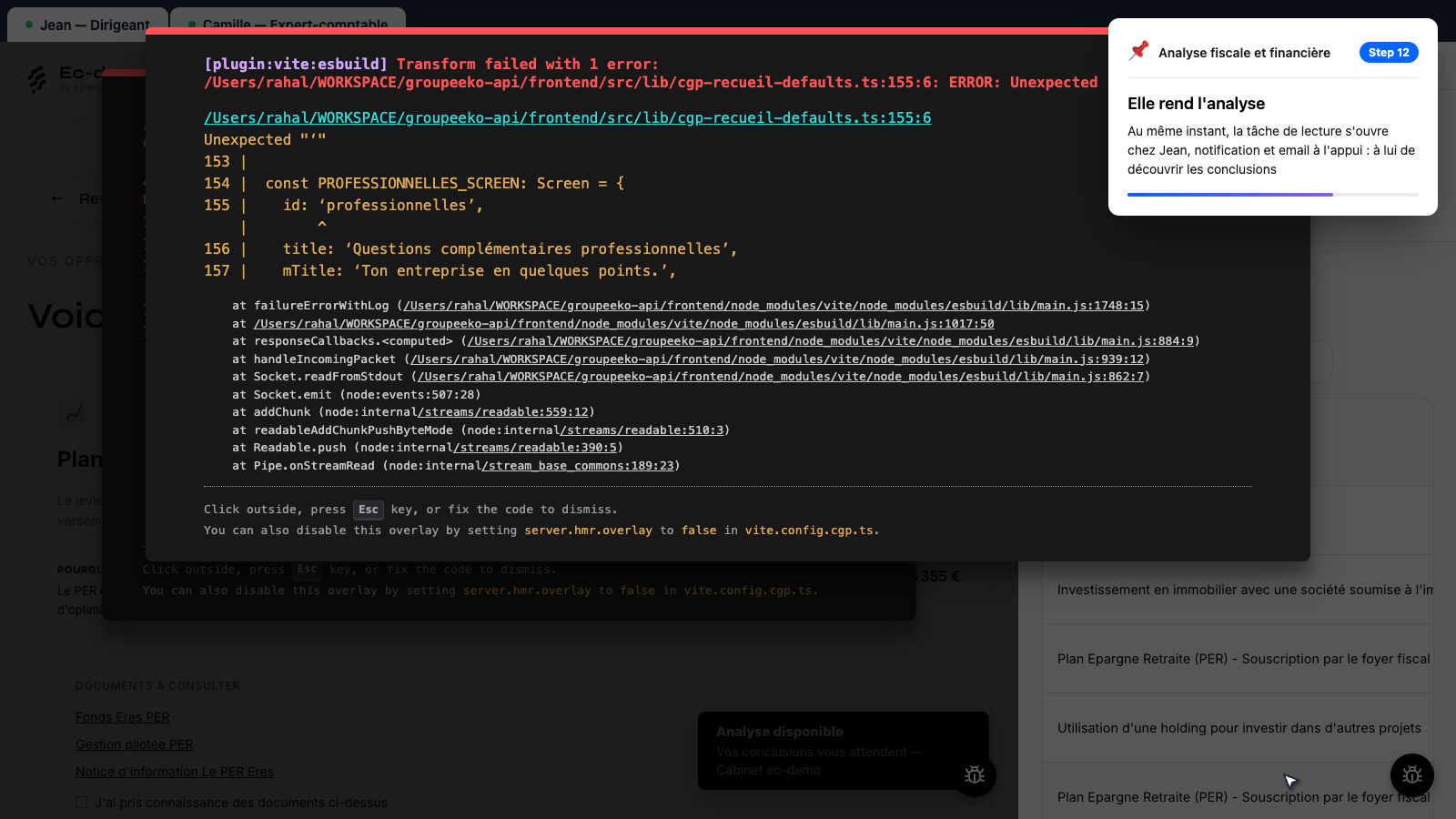Click the Ec-c logo icon in the header
Screen dimensions: 1456x819
(37, 79)
